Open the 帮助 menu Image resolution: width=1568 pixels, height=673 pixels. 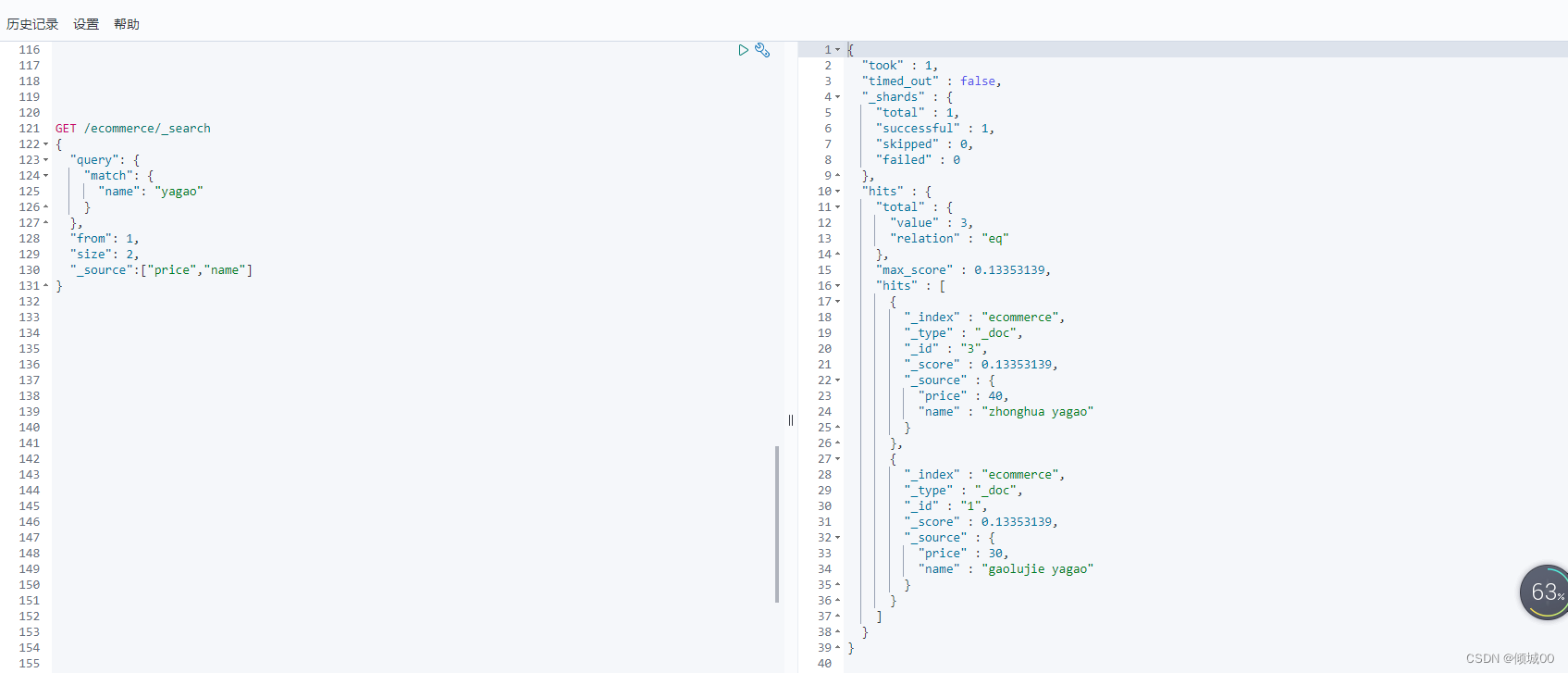(x=127, y=24)
